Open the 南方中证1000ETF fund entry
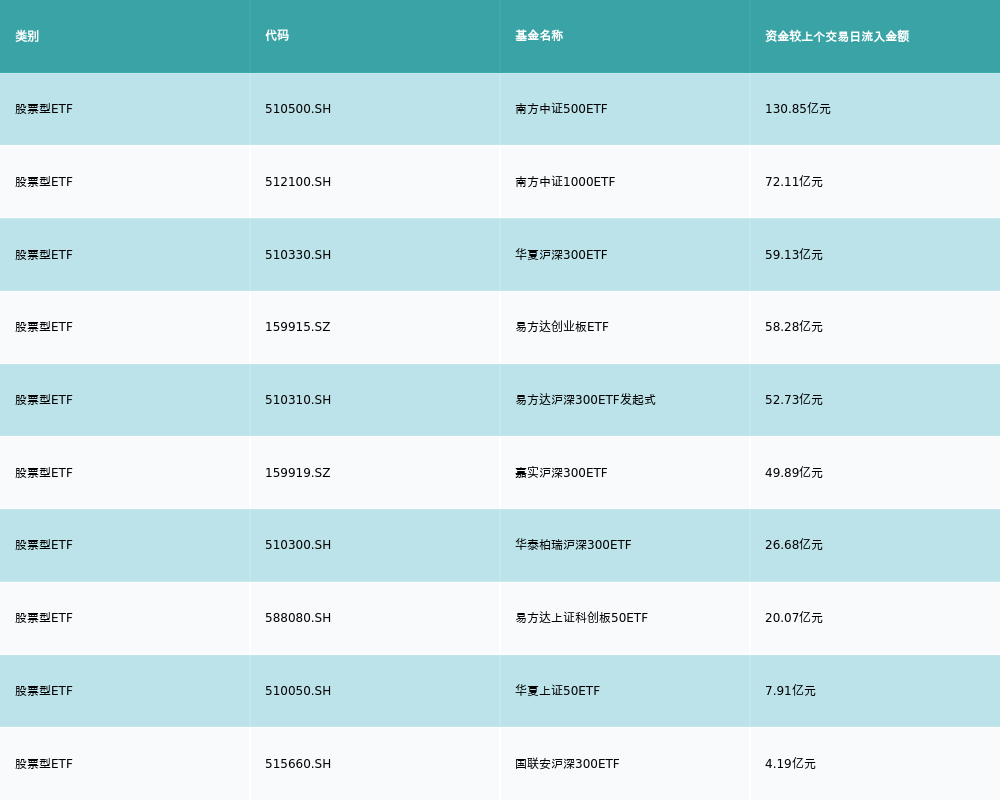The height and width of the screenshot is (800, 1000). (565, 182)
